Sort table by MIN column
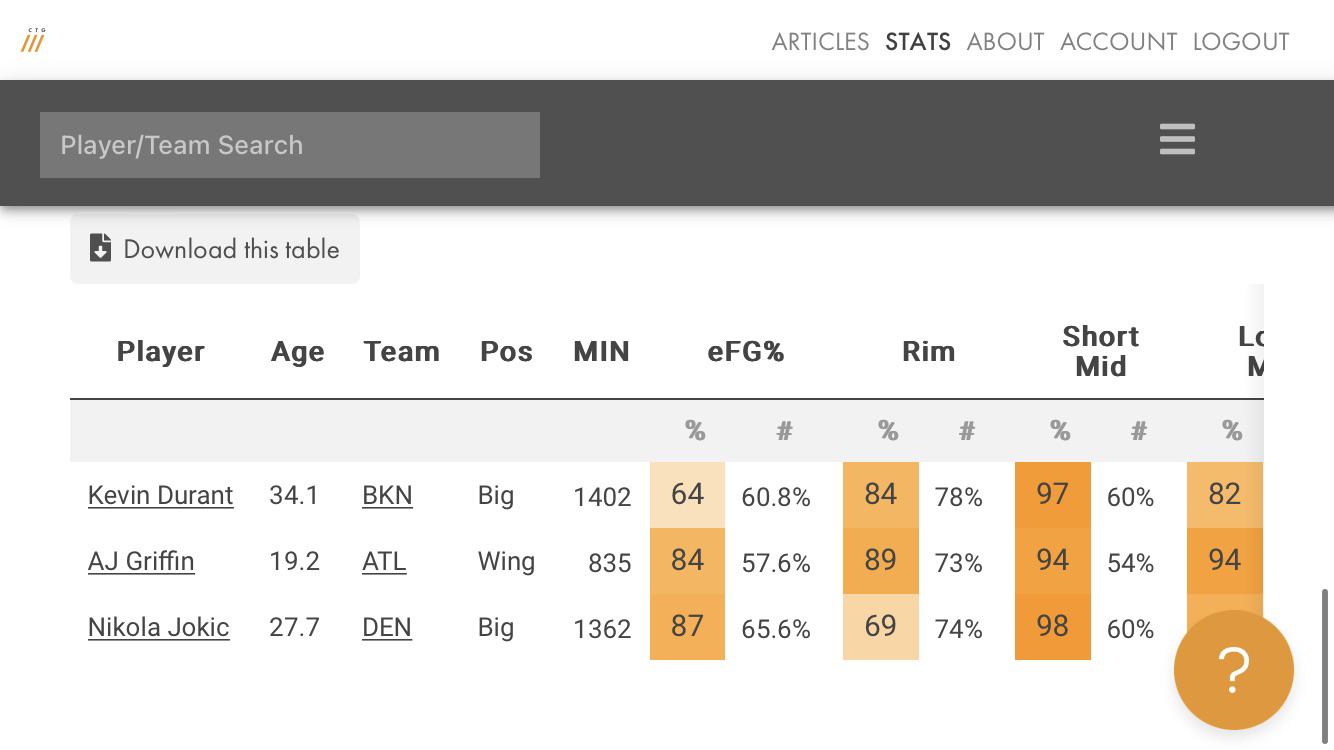 coord(601,352)
